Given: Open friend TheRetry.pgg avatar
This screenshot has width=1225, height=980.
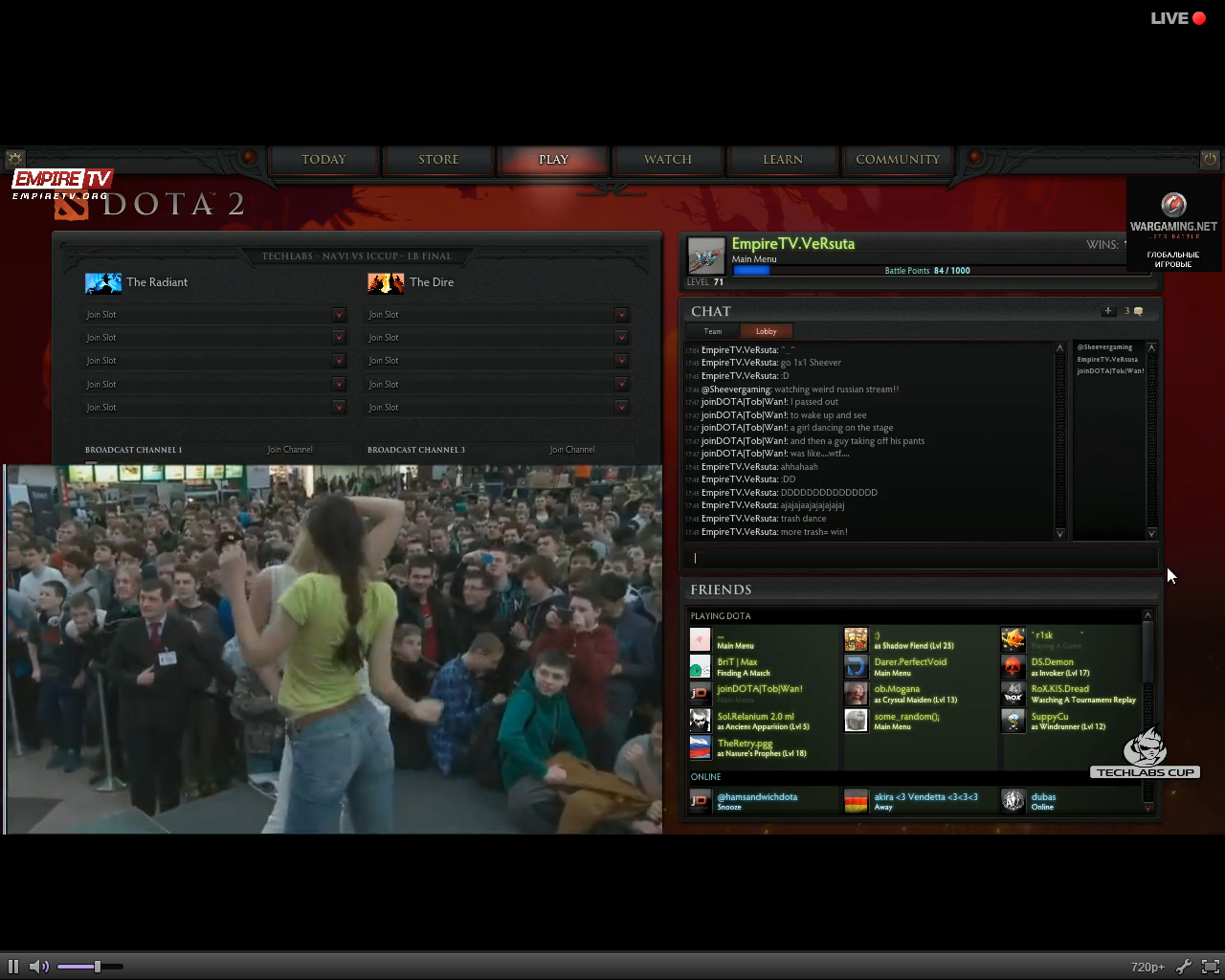Looking at the screenshot, I should click(x=700, y=747).
